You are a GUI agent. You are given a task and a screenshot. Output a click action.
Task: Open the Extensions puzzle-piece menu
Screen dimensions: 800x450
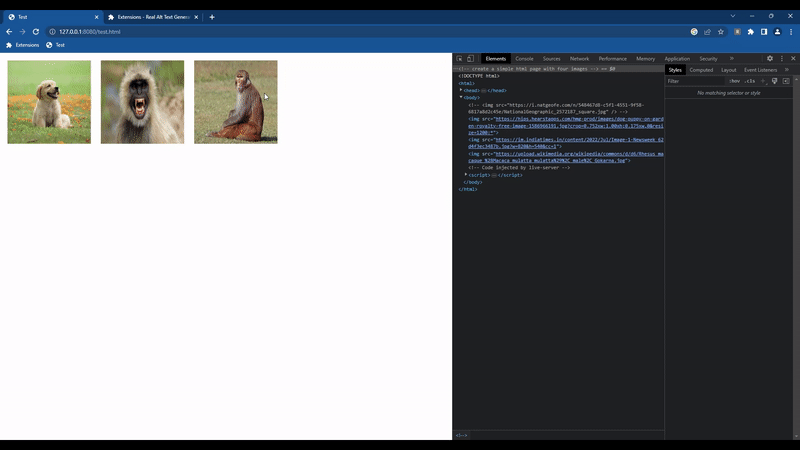click(751, 32)
